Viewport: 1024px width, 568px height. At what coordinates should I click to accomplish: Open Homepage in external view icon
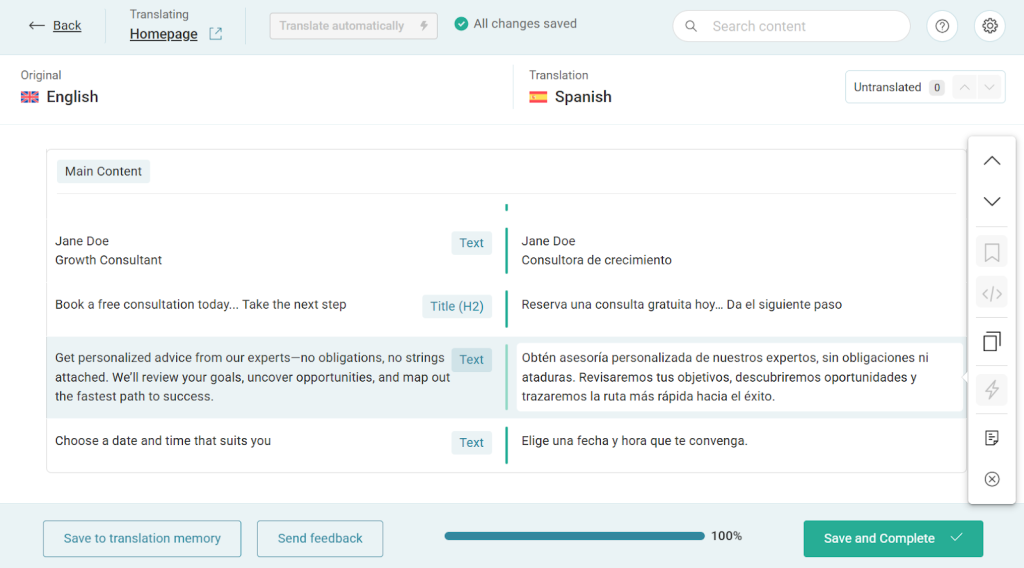pos(216,34)
